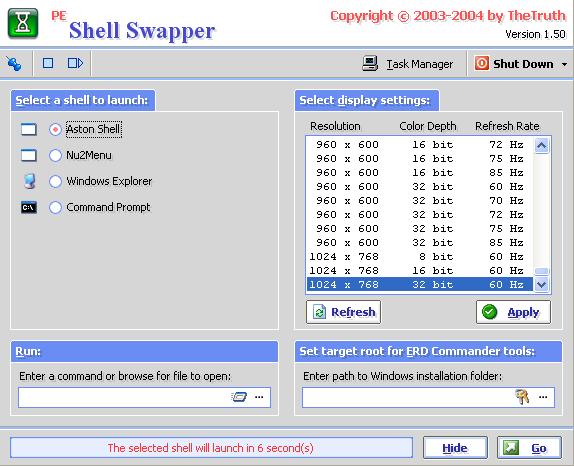574x466 pixels.
Task: Open browse dots for Windows installation folder
Action: pyautogui.click(x=543, y=397)
